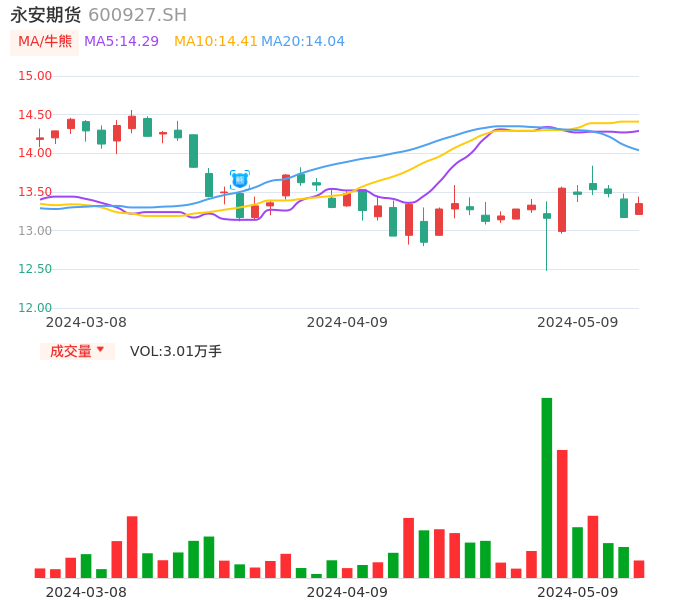Click the 13.50 price axis label

pos(35,192)
